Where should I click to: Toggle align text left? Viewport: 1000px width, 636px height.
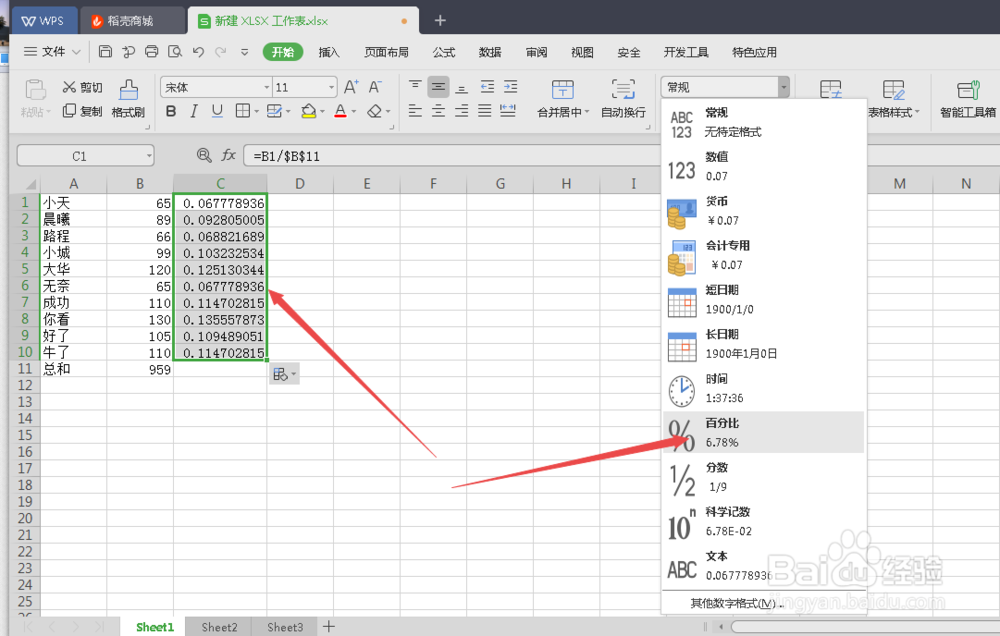click(x=415, y=111)
